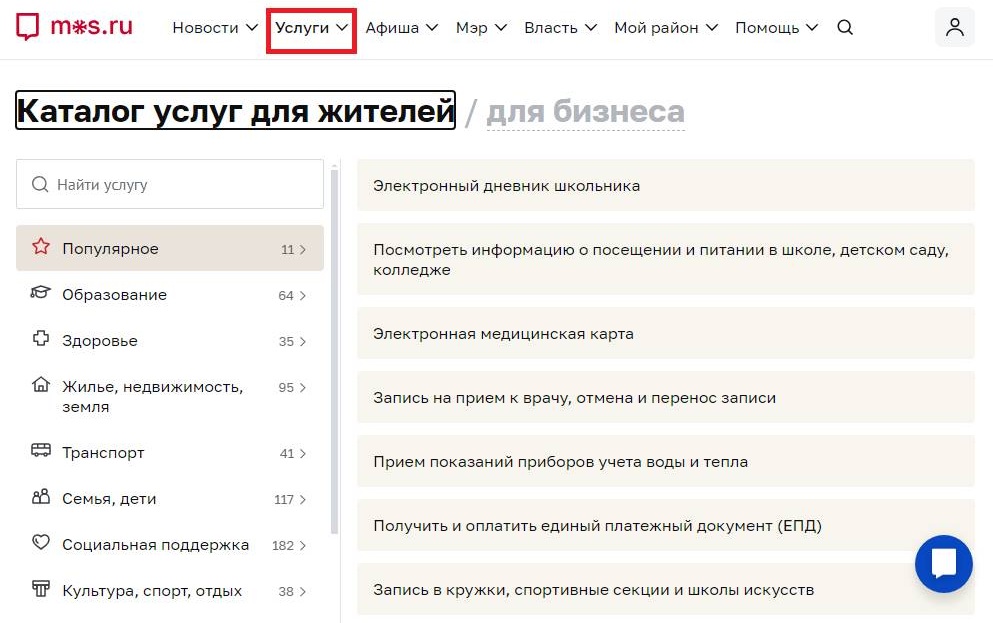Viewport: 993px width, 623px height.
Task: Click the mos.ru speech bubble logo
Action: click(x=27, y=25)
